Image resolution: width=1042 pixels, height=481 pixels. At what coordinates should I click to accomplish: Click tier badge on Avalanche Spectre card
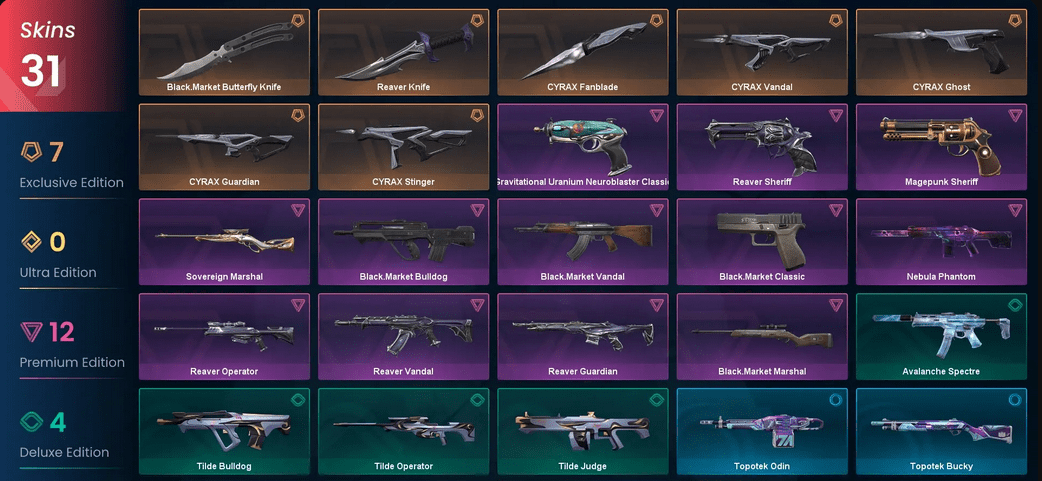(1015, 305)
